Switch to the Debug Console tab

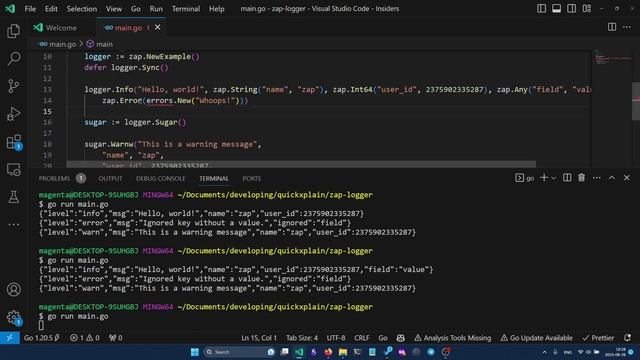point(160,178)
